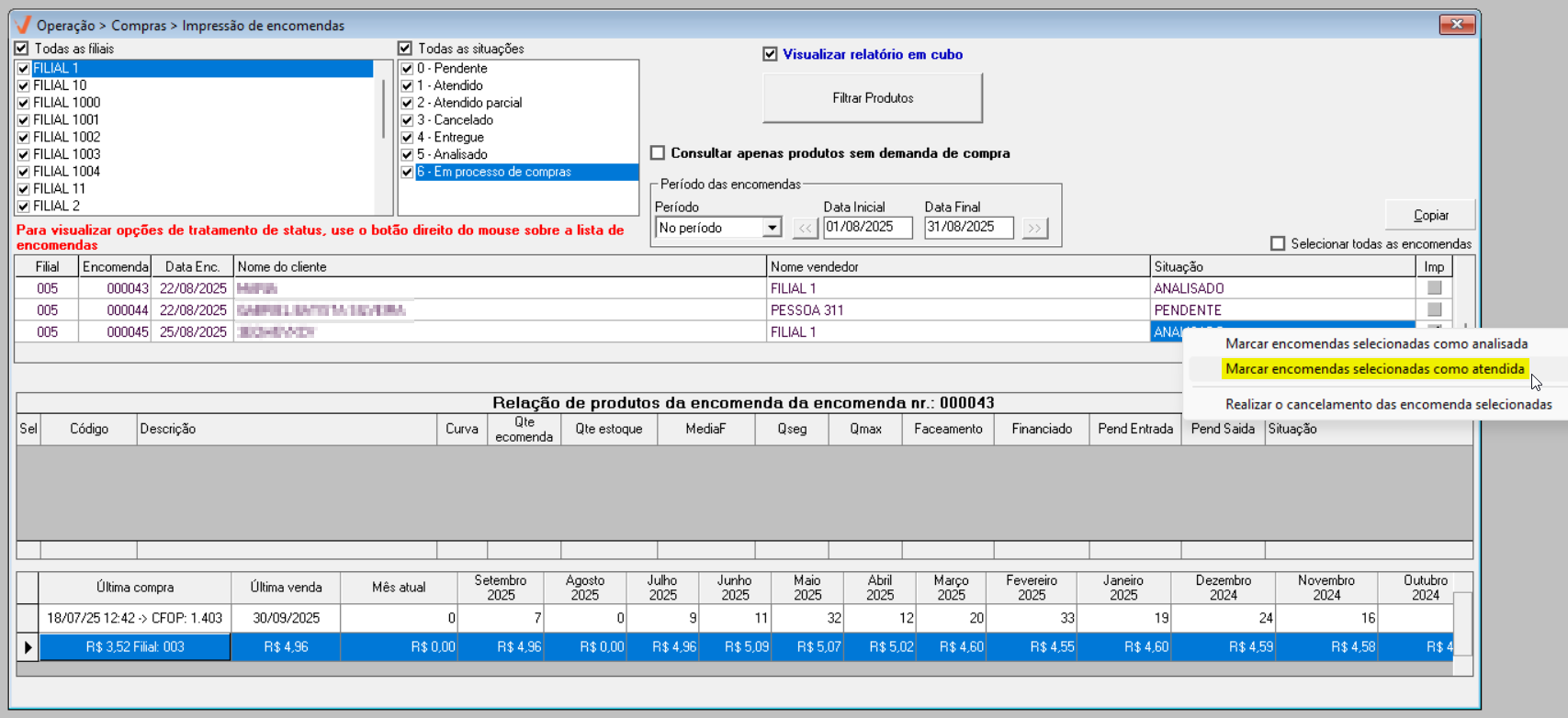Click the previous period arrow button
Viewport: 1568px width, 718px height.
(x=805, y=228)
